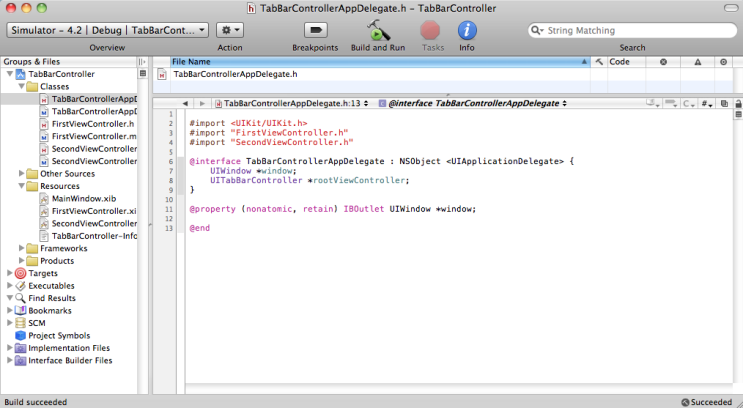Screen dimensions: 743x408
Task: Click the sidebar column-chooser icon beside Groups & Files
Action: pos(142,62)
